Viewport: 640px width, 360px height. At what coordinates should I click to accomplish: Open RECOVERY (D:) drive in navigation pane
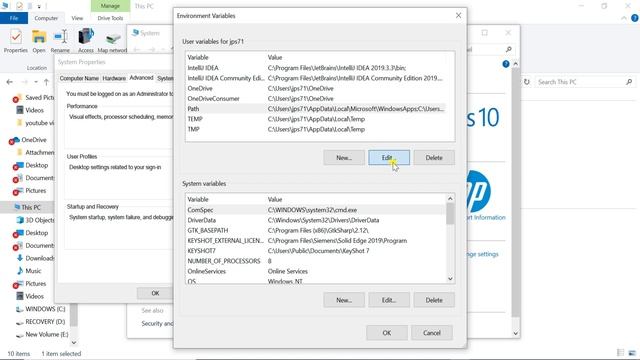coord(40,322)
